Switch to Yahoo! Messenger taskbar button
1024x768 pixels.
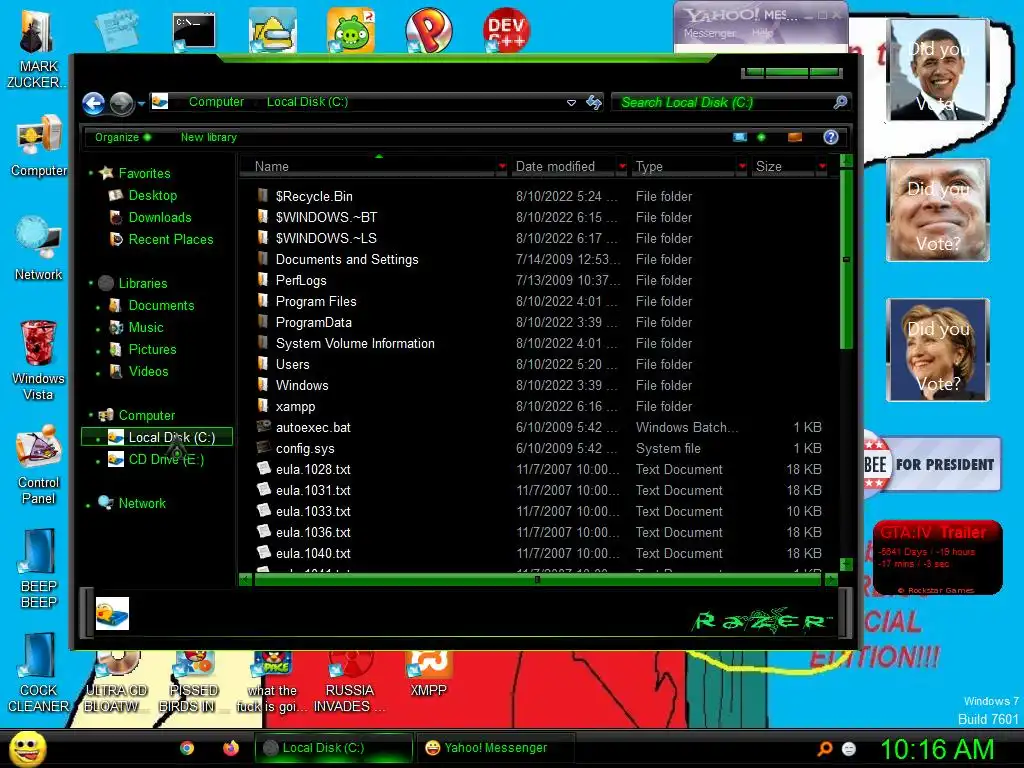coord(495,748)
